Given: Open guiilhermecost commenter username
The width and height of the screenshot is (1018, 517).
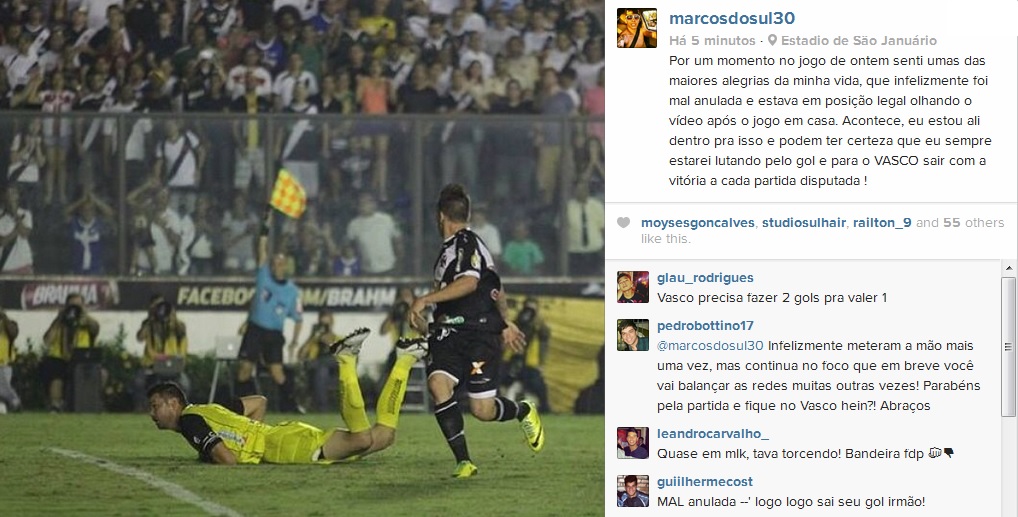Looking at the screenshot, I should pyautogui.click(x=705, y=482).
